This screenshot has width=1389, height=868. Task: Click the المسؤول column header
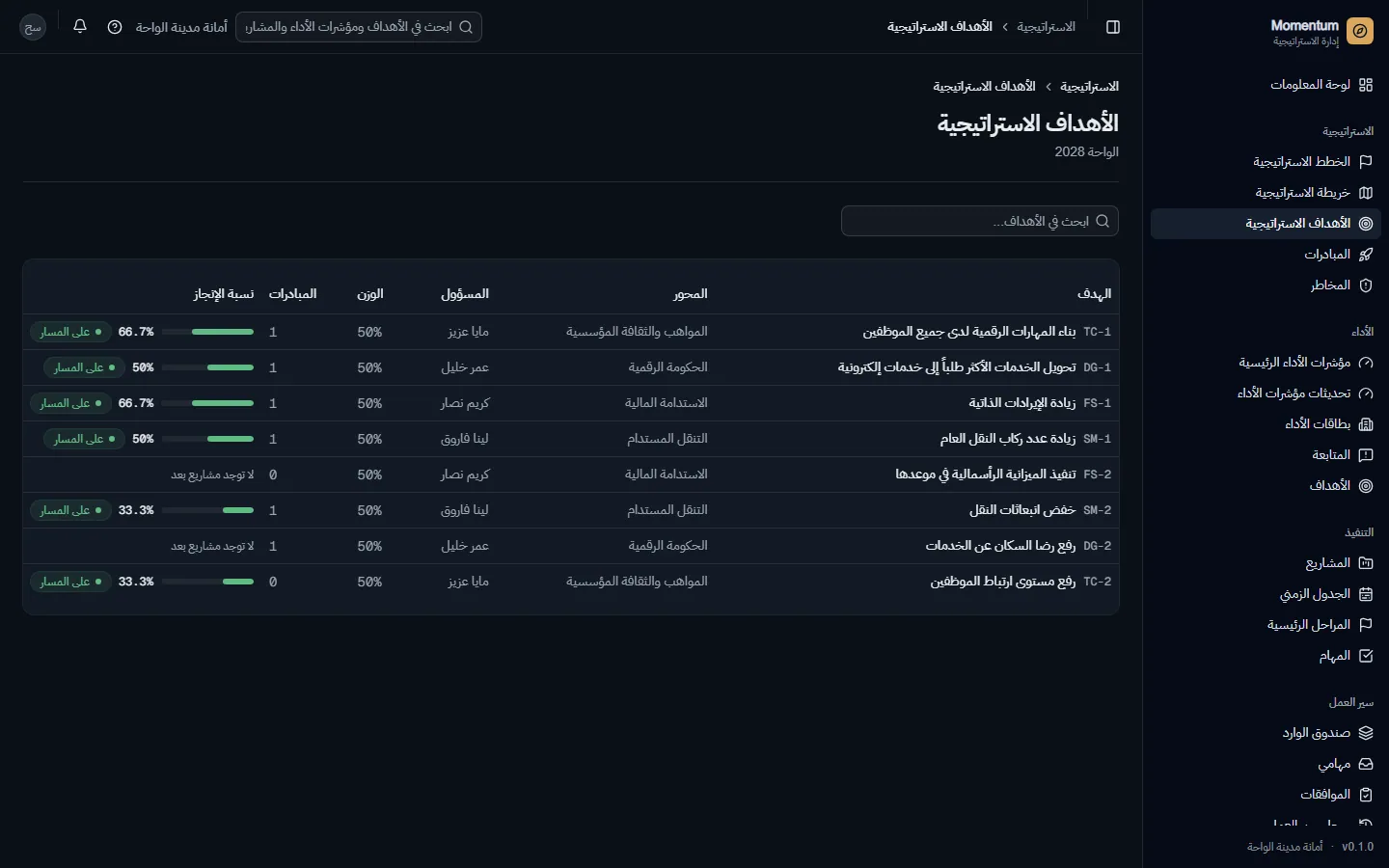tap(465, 294)
